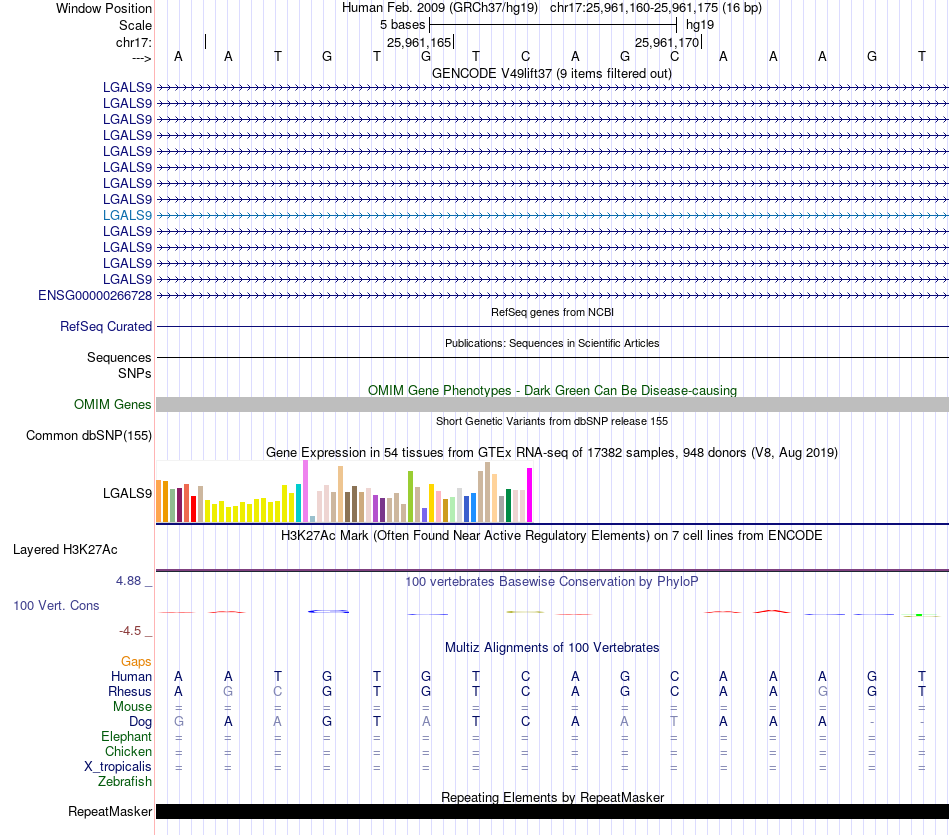Viewport: 950px width, 835px height.
Task: Click the blue PhyloP conservation peak
Action: tap(328, 611)
